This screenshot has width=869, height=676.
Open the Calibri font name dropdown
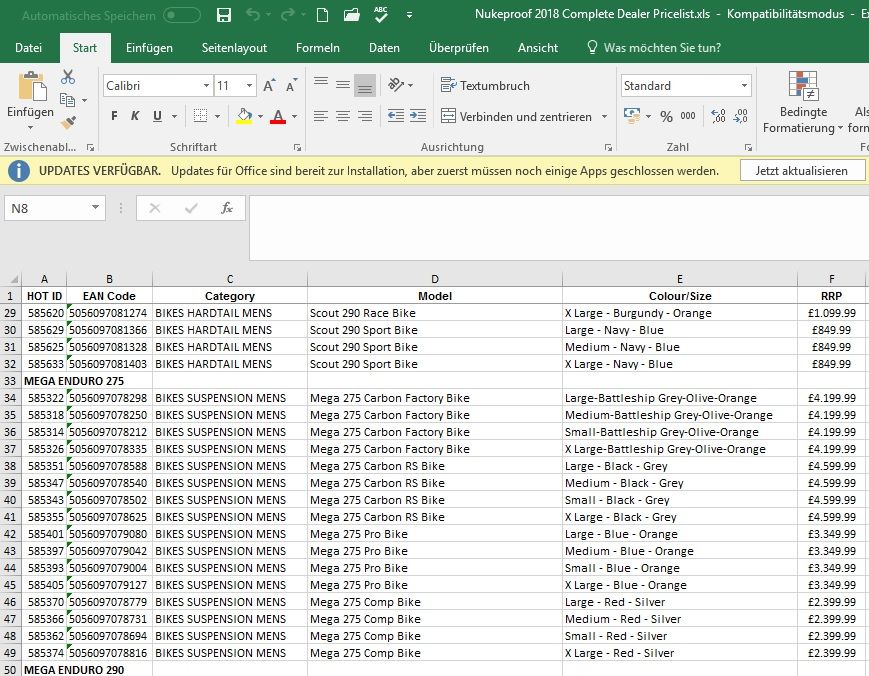click(205, 86)
